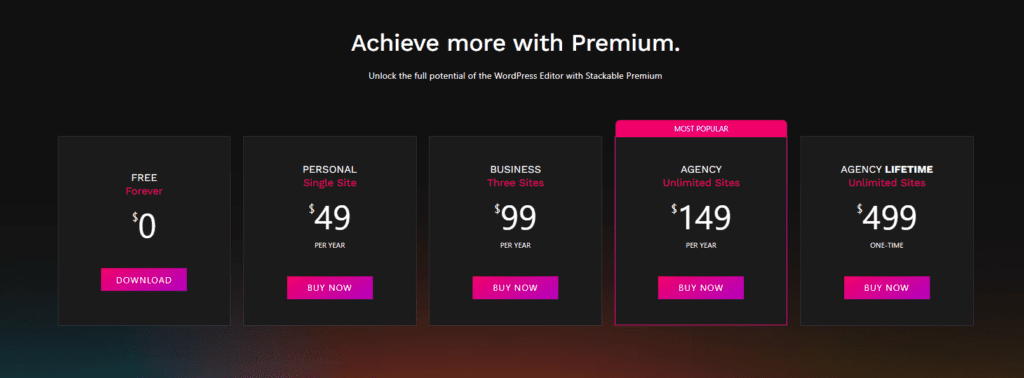Click the One-Time label under $499
The width and height of the screenshot is (1024, 378).
(x=886, y=245)
